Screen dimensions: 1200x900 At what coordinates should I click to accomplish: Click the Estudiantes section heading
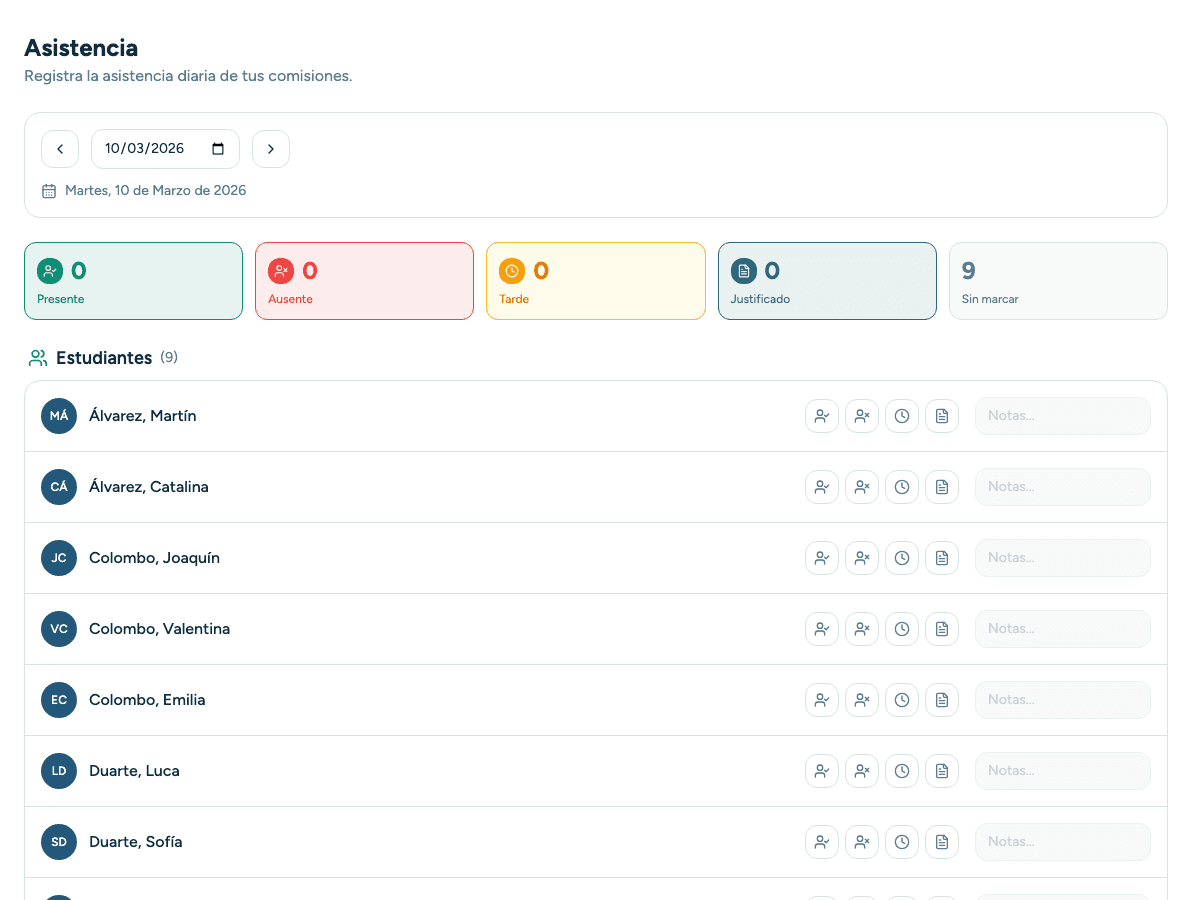coord(104,358)
